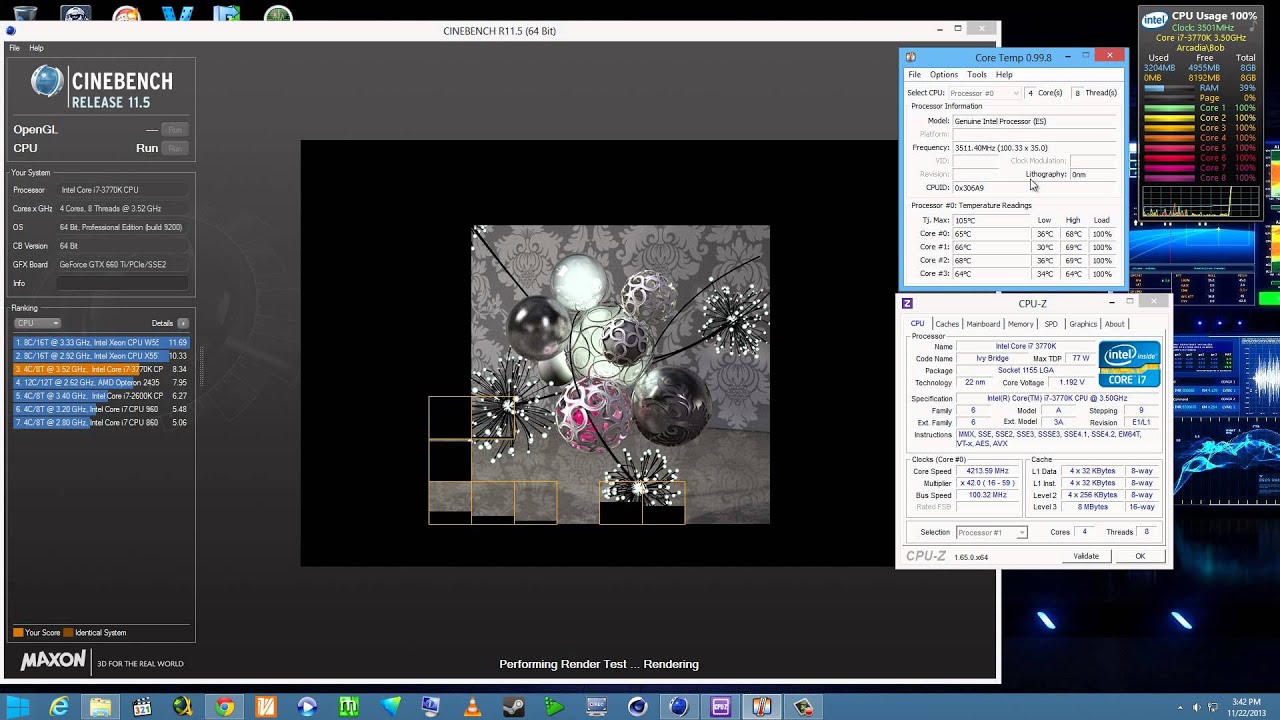Select highlighted ranking row i7-3770K 8.34
The height and width of the screenshot is (720, 1280).
(101, 369)
